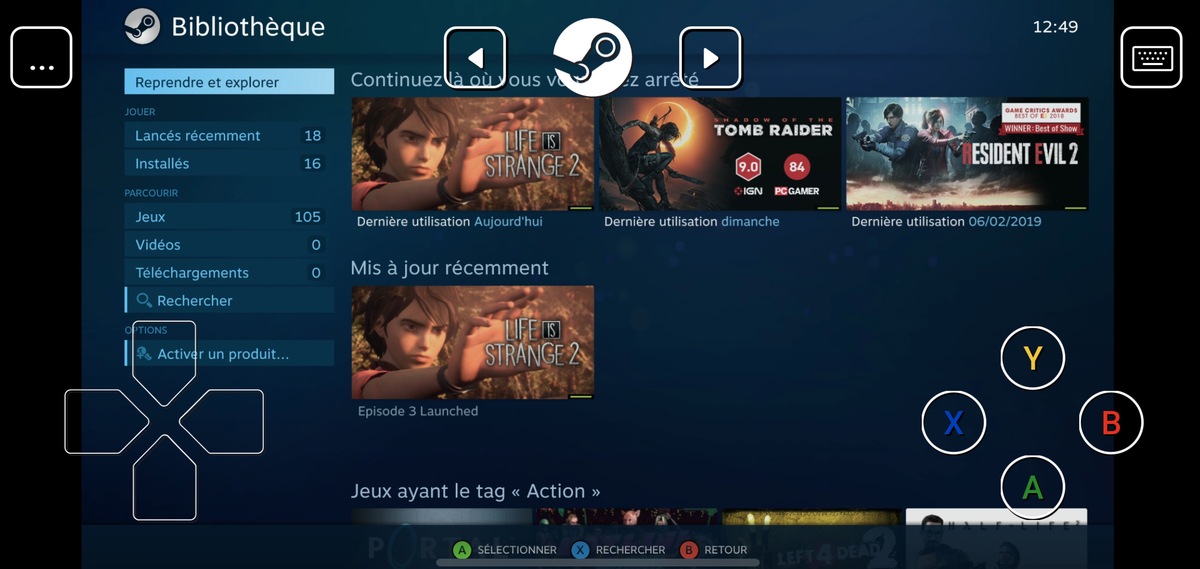
Task: Open the Téléchargements category
Action: (229, 272)
